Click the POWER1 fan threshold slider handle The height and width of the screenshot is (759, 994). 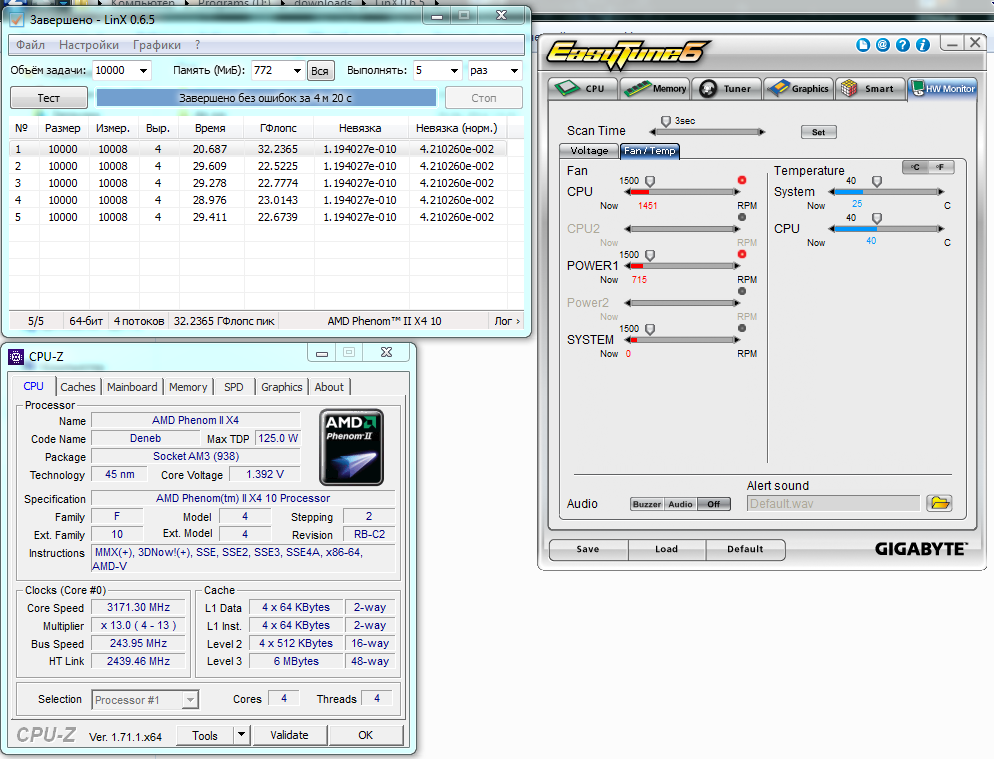[x=650, y=256]
